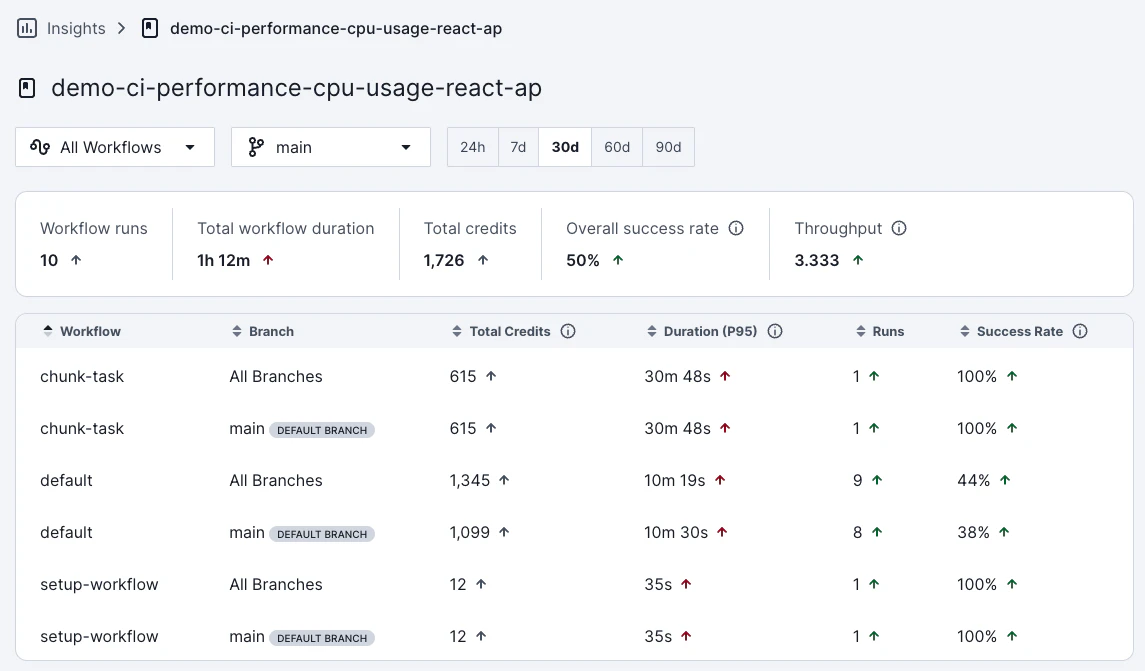
Task: Open the setup-workflow All Branches row
Action: point(99,584)
